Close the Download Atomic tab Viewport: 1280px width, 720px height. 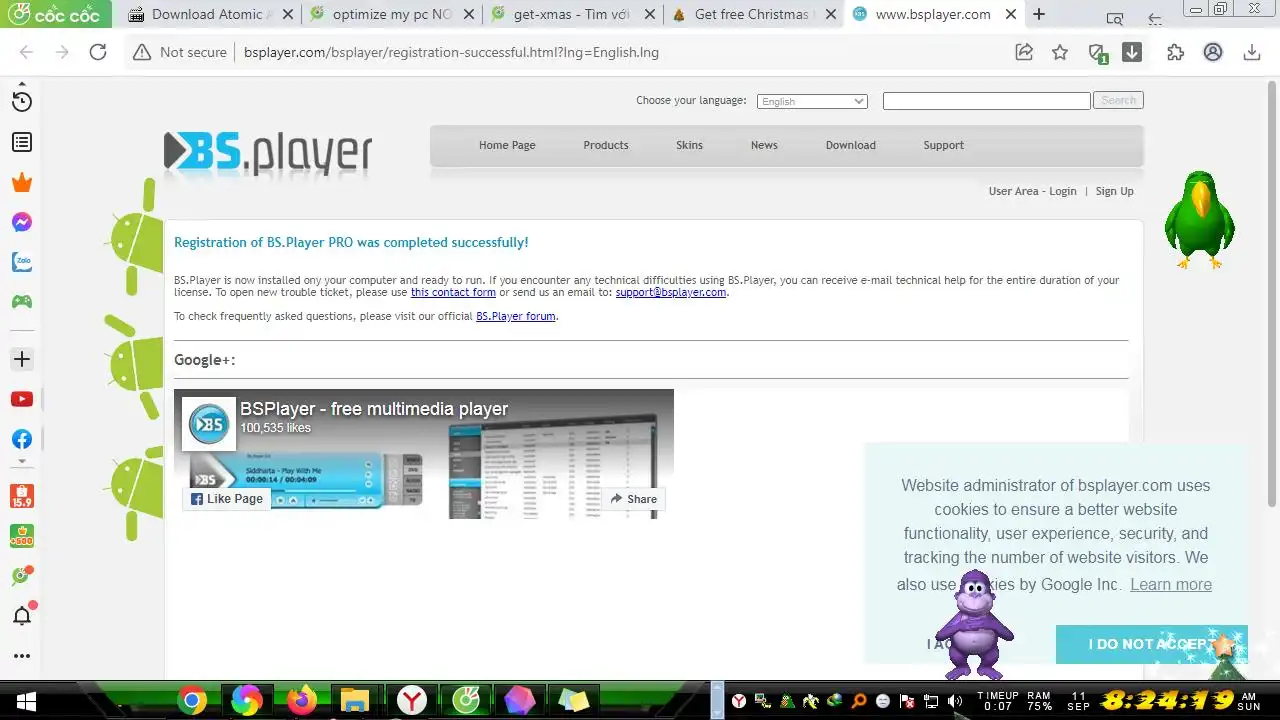[288, 14]
